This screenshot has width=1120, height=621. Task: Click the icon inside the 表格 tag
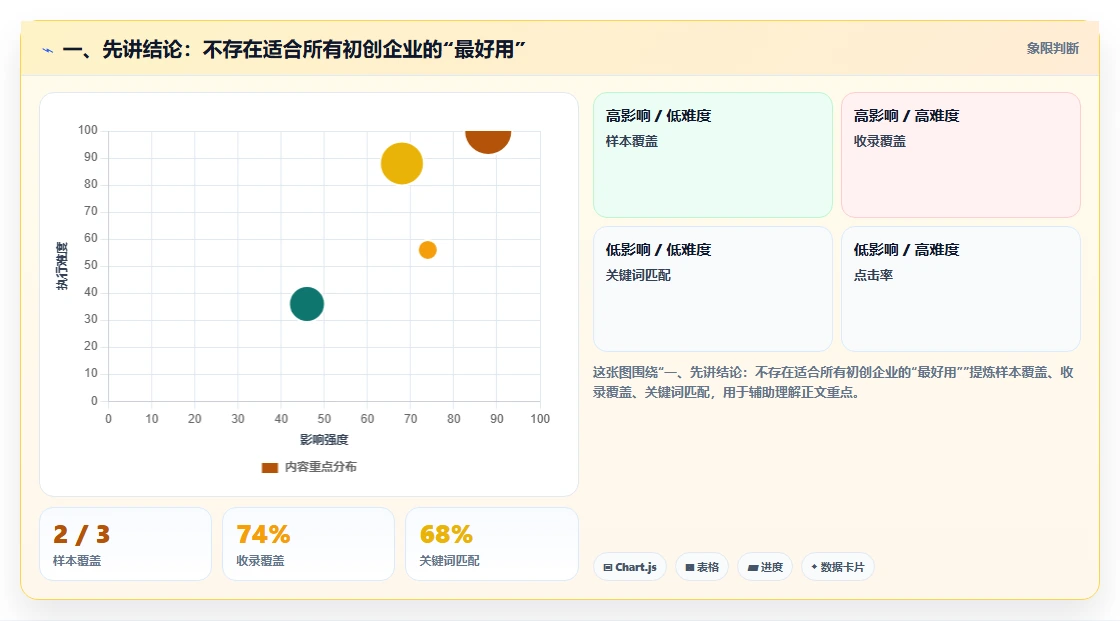690,567
